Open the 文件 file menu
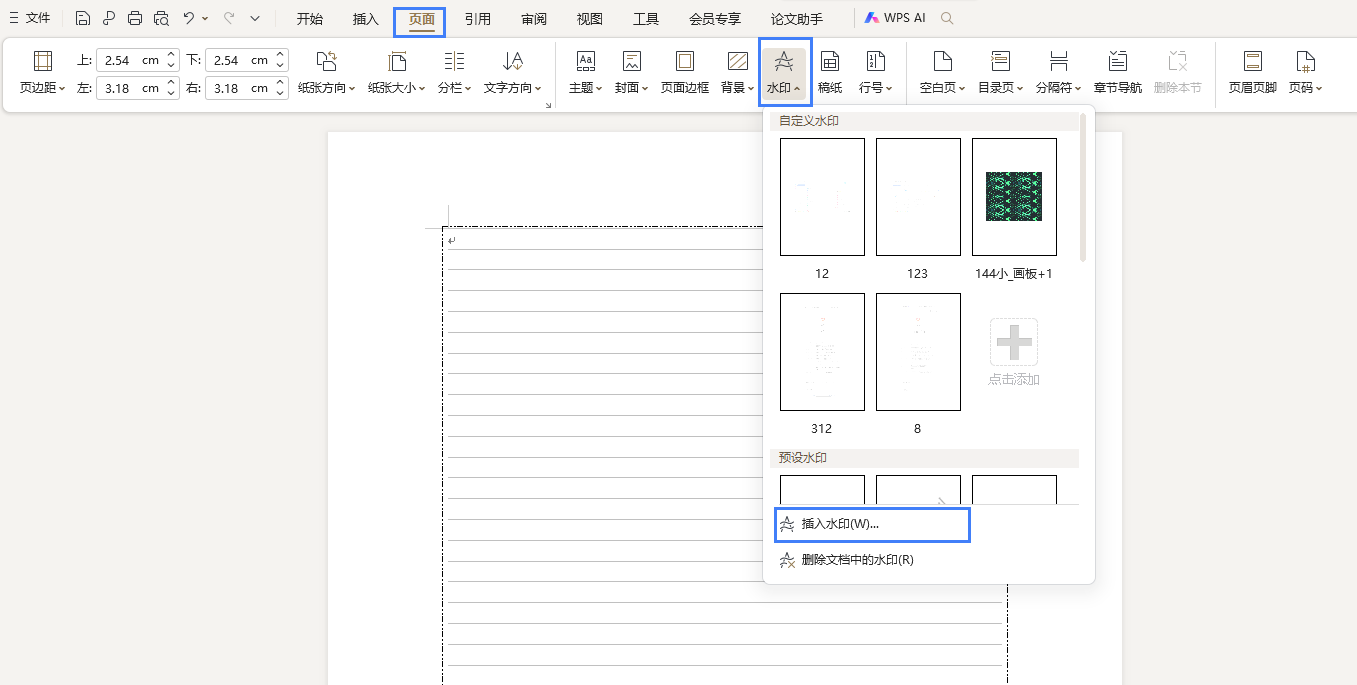 (x=30, y=18)
